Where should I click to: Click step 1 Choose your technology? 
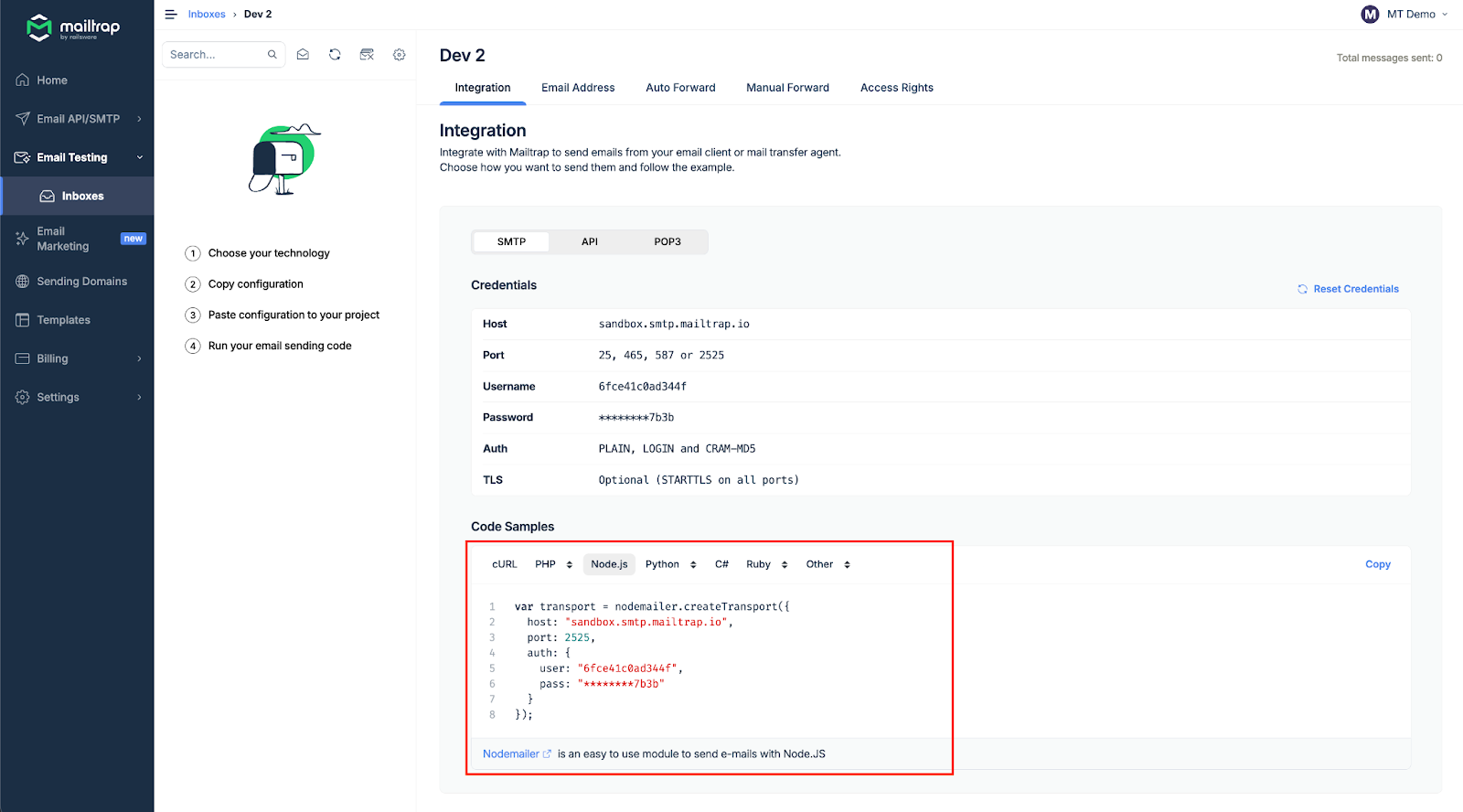click(x=257, y=253)
